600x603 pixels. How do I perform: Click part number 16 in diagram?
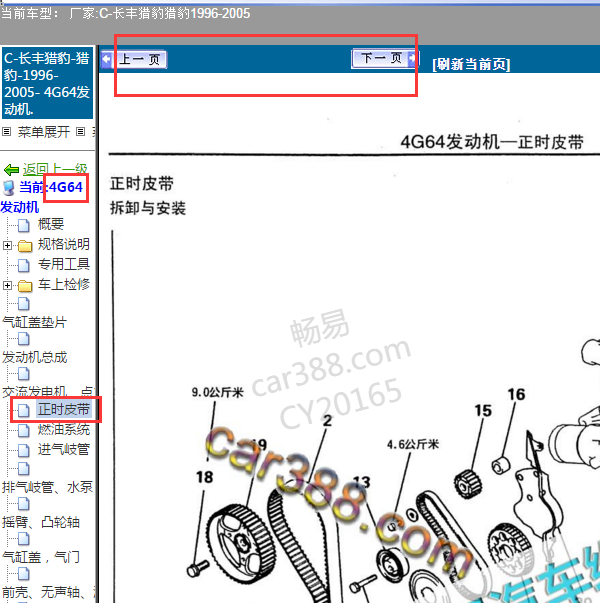coord(516,394)
